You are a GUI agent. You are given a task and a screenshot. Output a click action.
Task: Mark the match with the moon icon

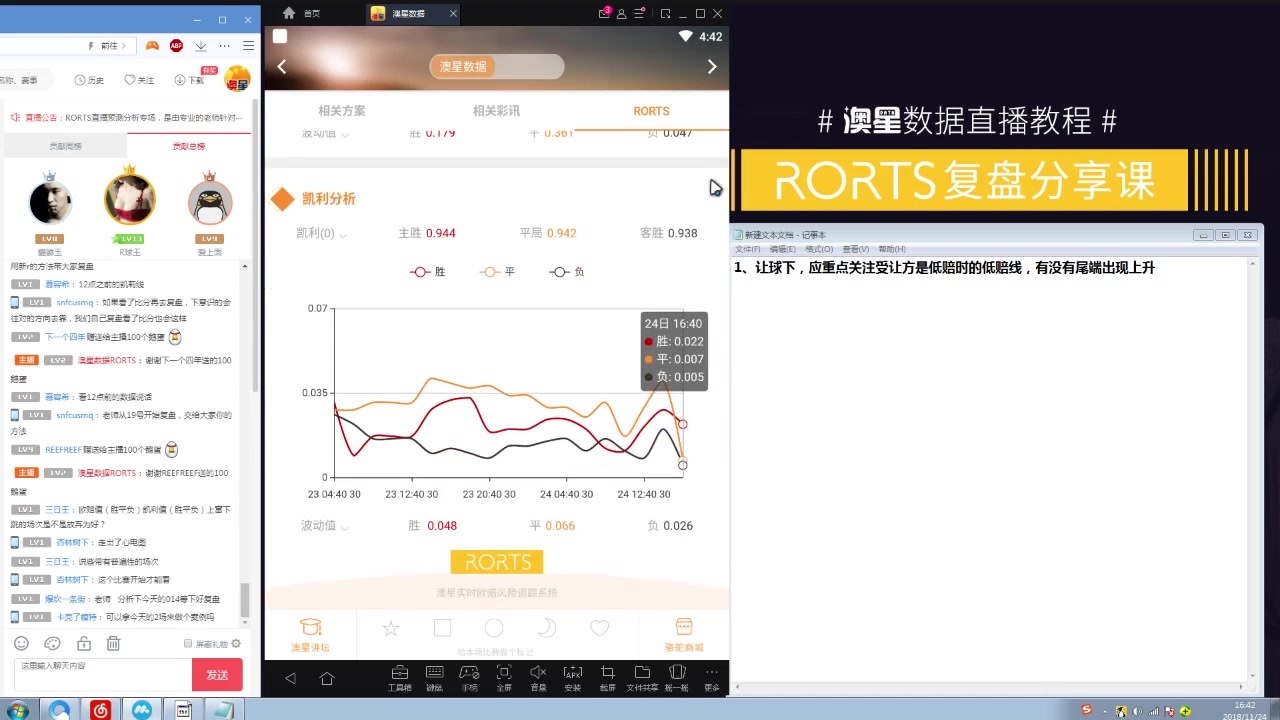(546, 628)
